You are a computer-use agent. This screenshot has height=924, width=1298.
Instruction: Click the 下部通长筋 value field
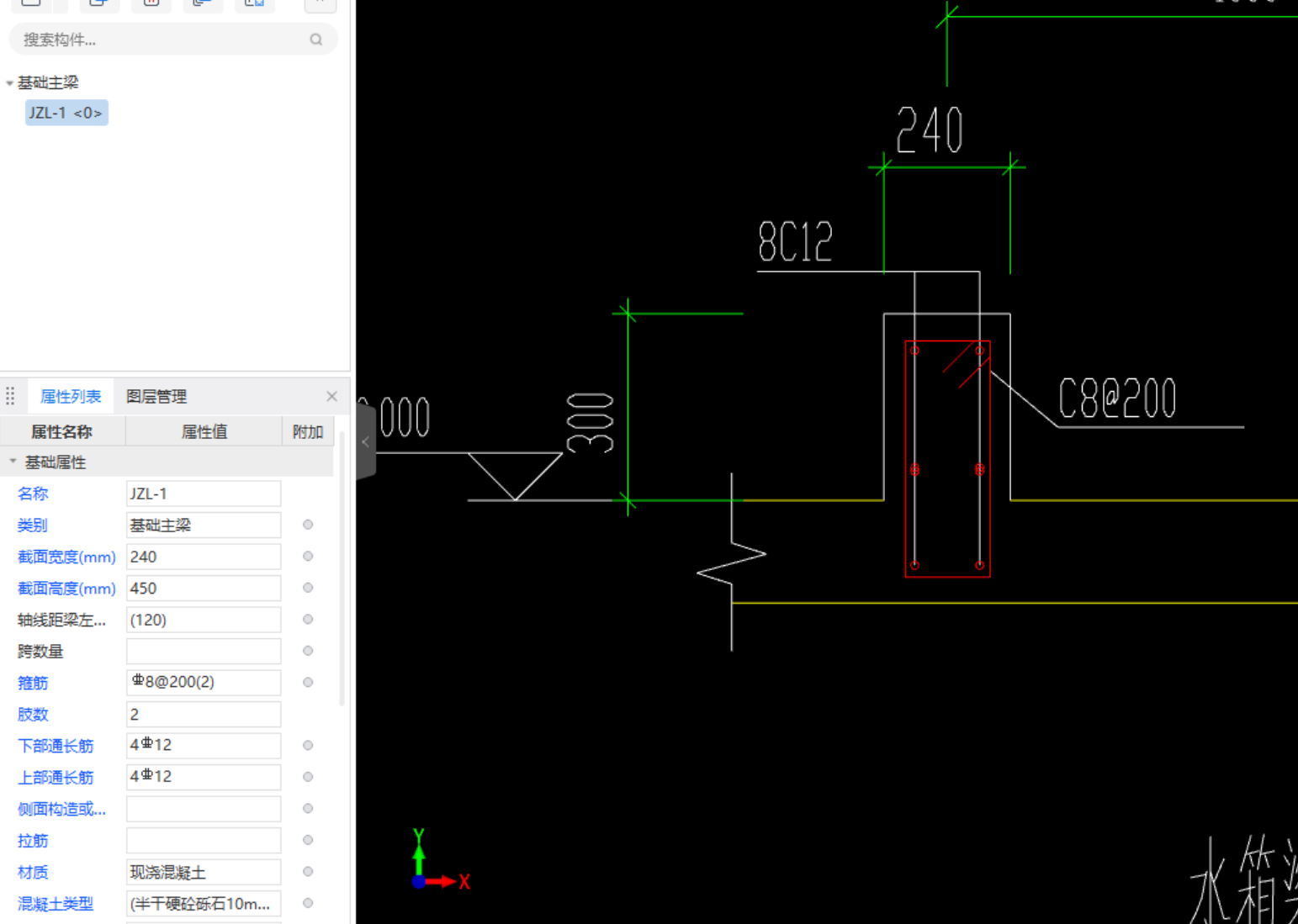(204, 745)
